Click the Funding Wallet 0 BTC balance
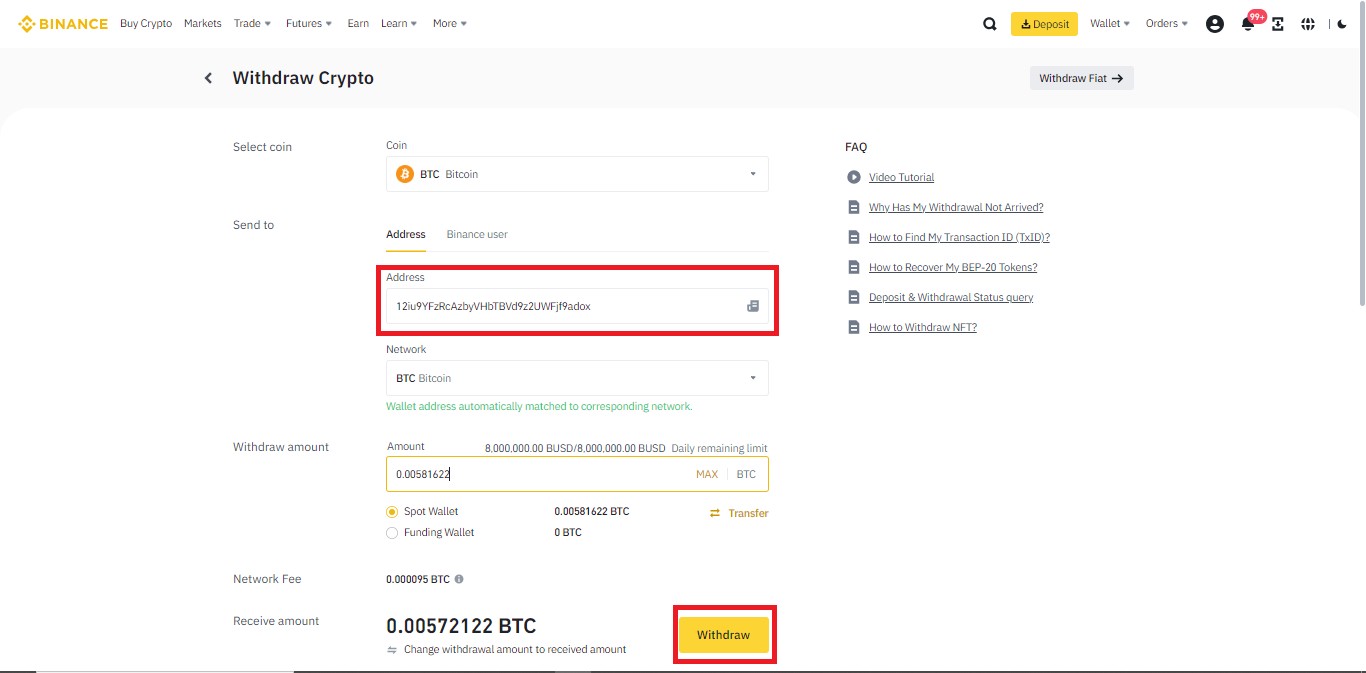Image resolution: width=1366 pixels, height=673 pixels. [568, 533]
